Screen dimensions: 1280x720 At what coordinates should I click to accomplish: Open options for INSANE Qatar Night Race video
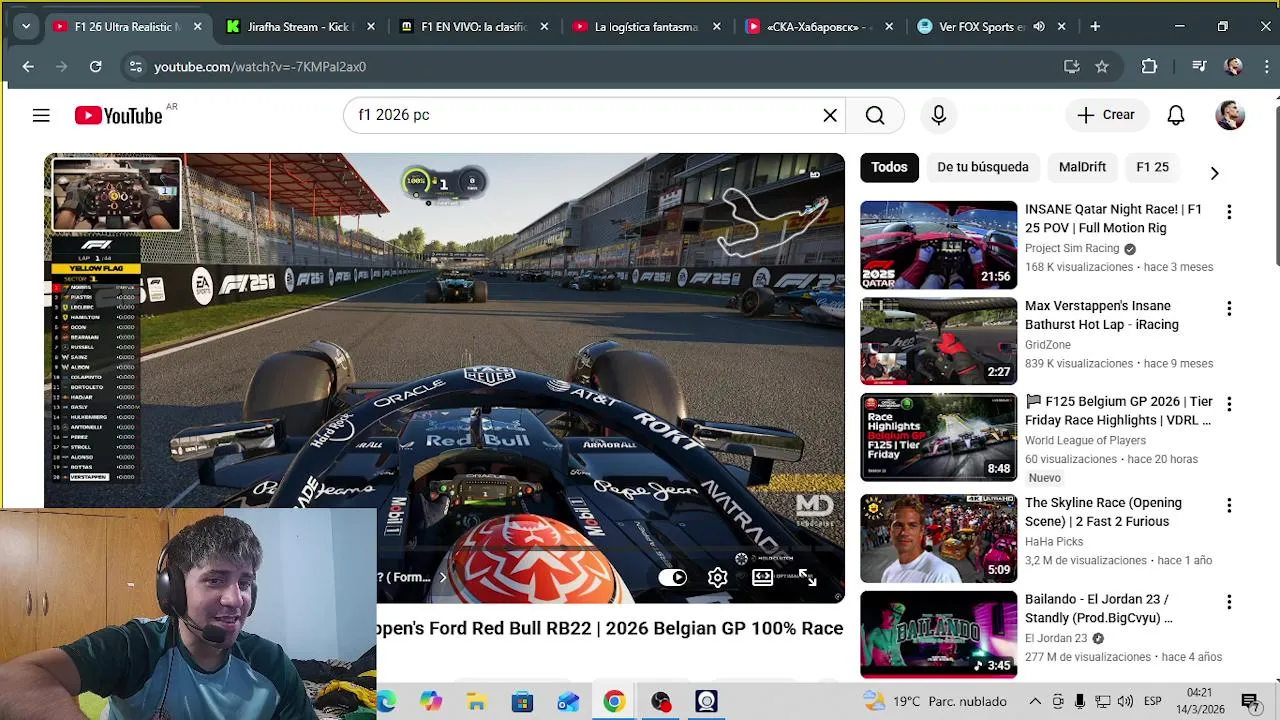(1229, 212)
